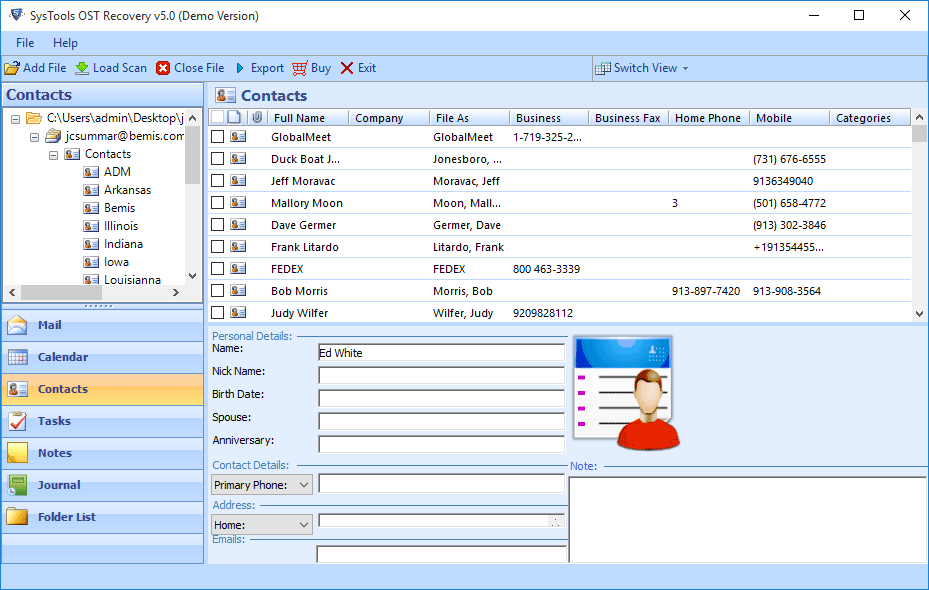
Task: Click the Contacts header card icon
Action: click(225, 95)
